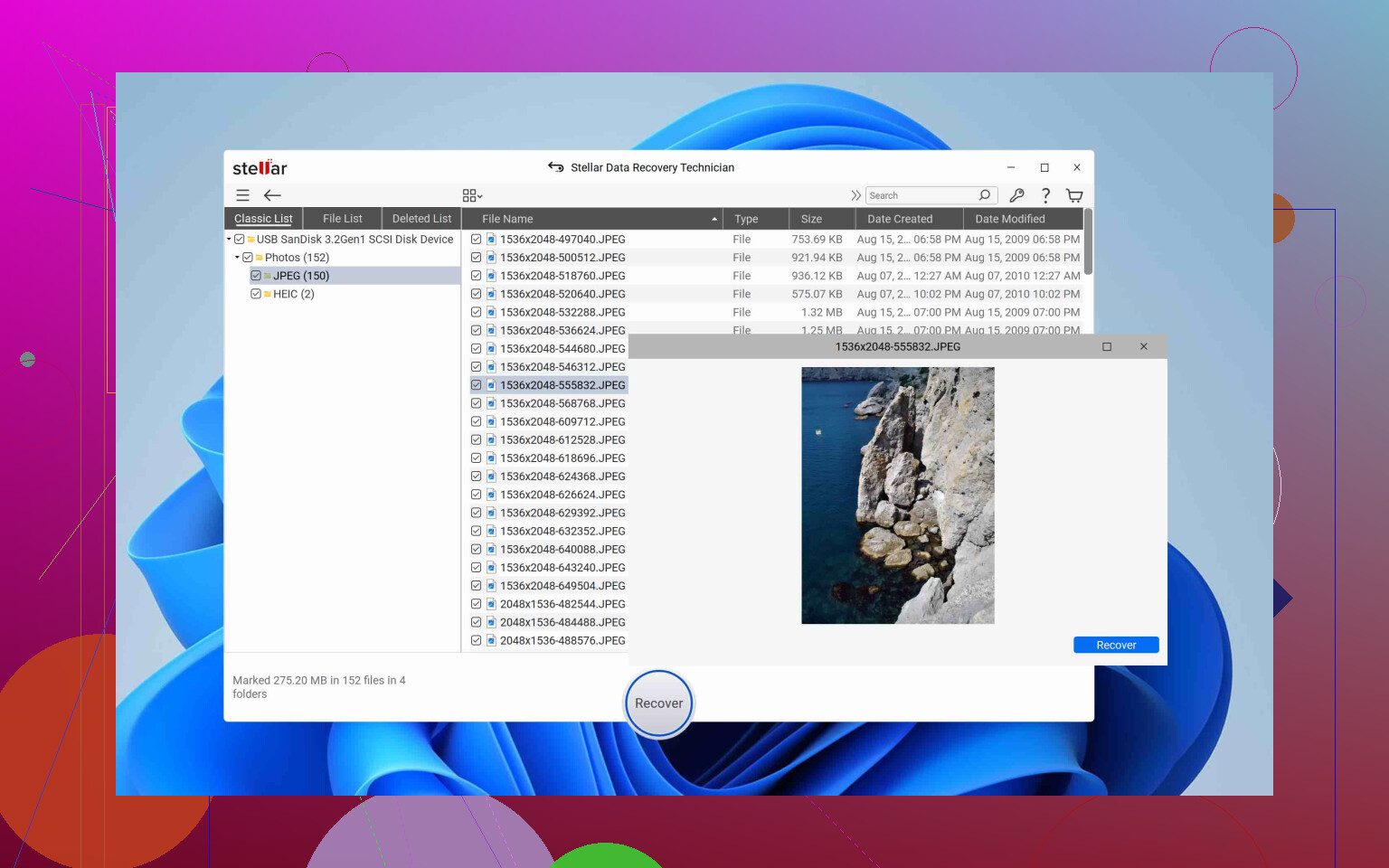Open the hamburger menu icon
This screenshot has height=868, width=1389.
[x=242, y=195]
